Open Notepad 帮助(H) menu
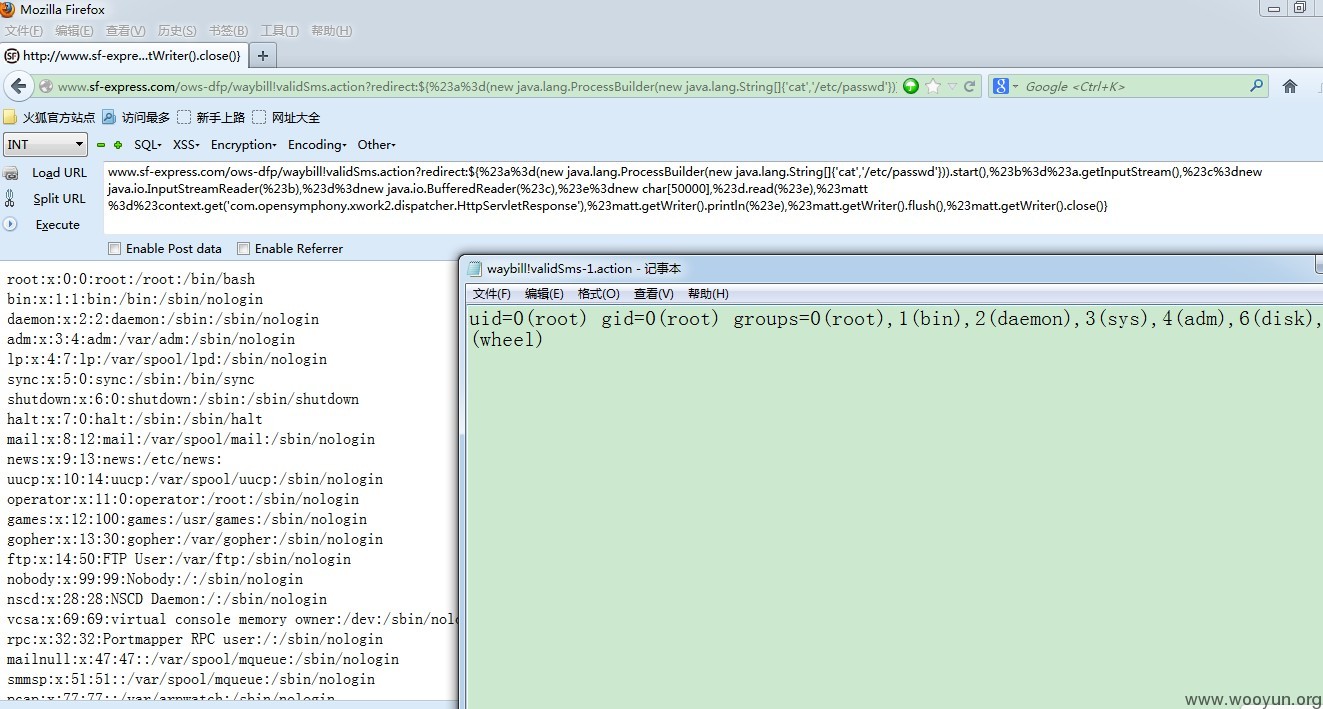The width and height of the screenshot is (1323, 709). 708,294
